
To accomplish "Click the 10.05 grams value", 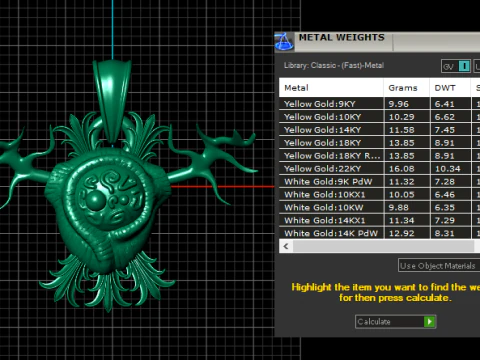I will point(402,195).
